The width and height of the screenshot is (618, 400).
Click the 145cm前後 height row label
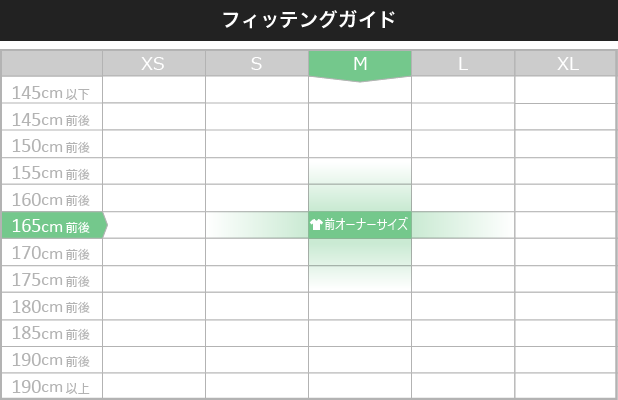coord(52,117)
